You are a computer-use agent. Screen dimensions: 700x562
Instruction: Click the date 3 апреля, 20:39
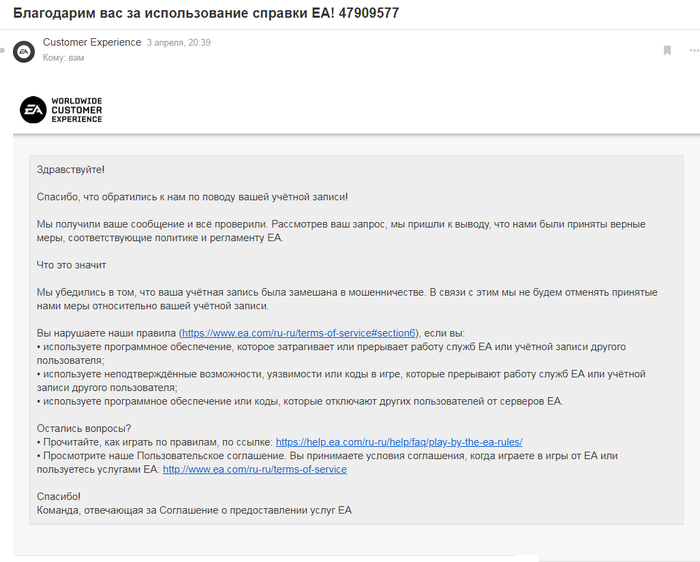click(179, 43)
